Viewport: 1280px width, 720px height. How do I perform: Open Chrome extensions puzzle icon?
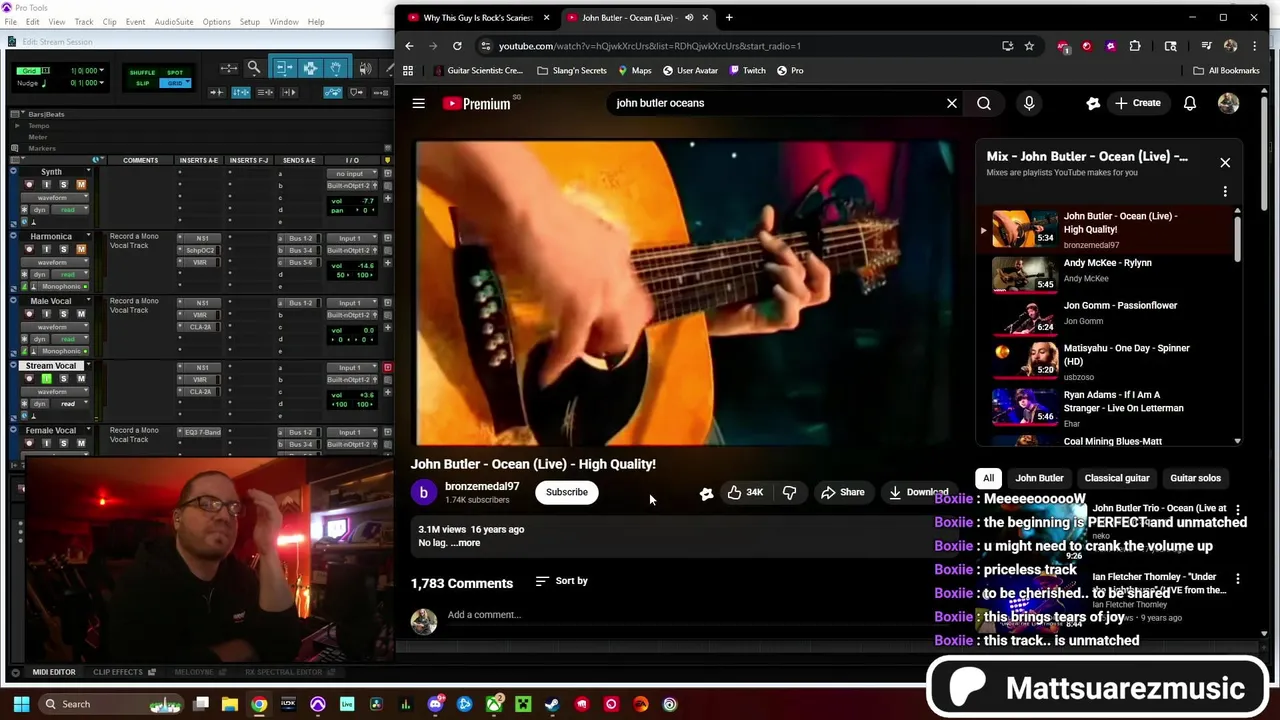1135,46
